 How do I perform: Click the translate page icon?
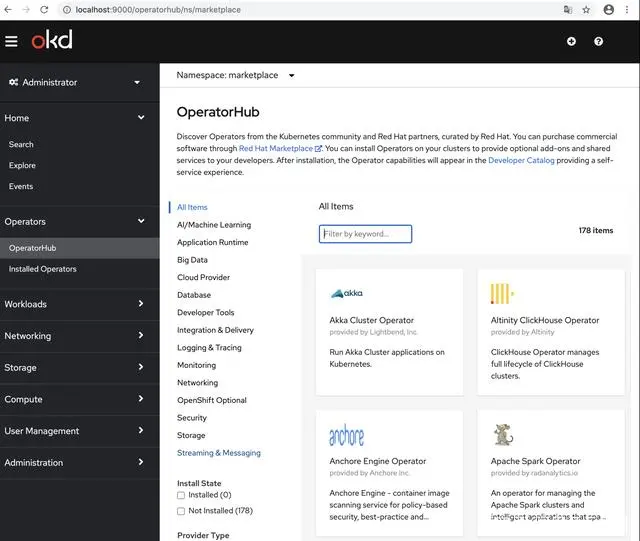pyautogui.click(x=568, y=9)
